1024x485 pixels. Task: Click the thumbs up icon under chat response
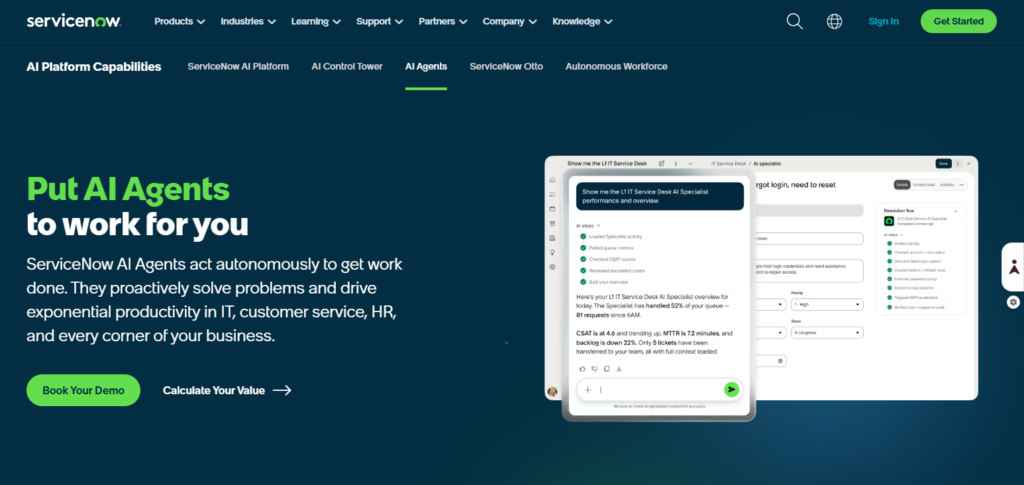tap(583, 369)
